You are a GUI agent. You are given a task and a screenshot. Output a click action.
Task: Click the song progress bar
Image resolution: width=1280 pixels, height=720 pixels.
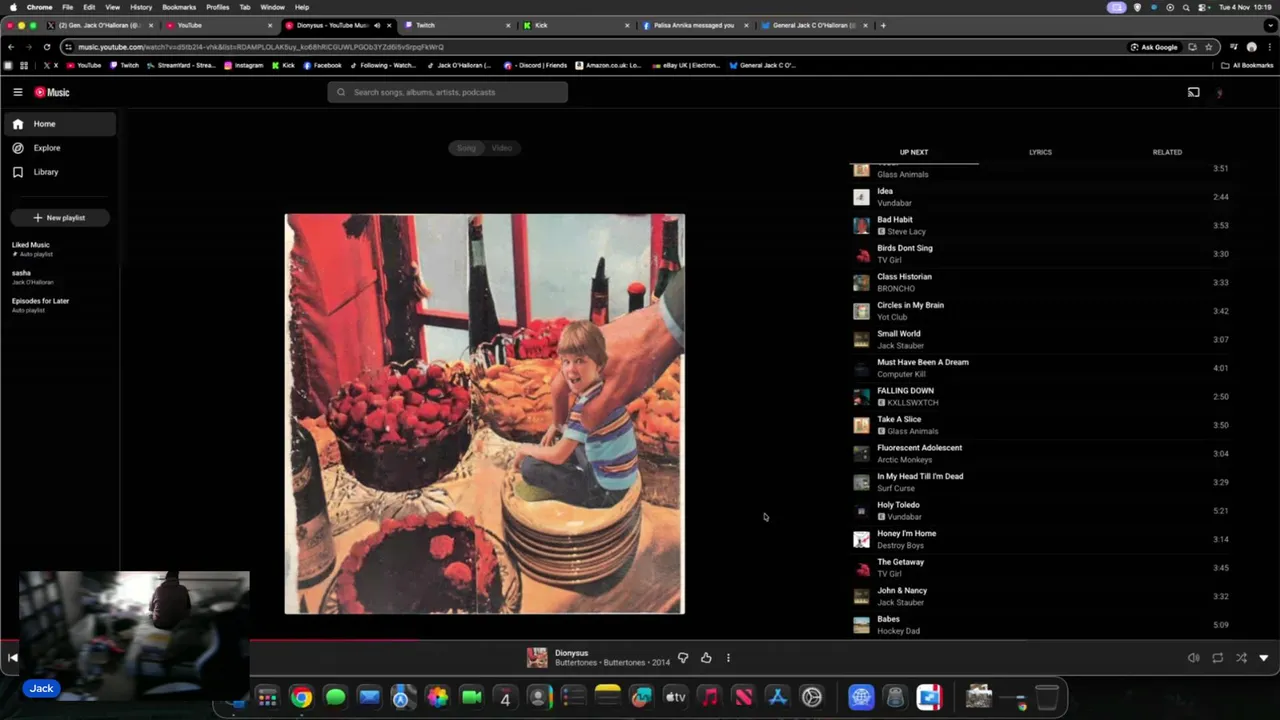640,640
